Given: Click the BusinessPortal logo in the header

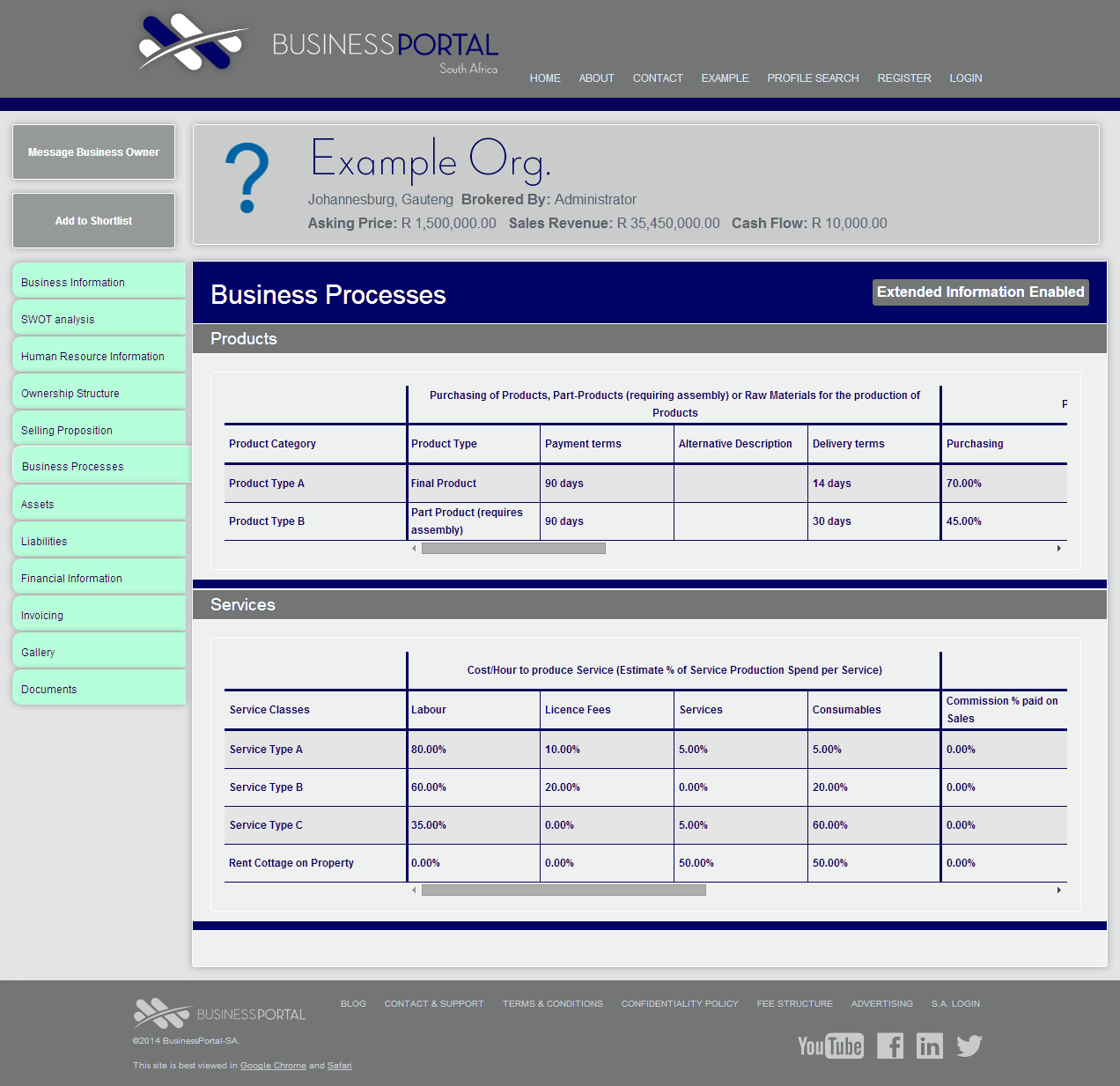Looking at the screenshot, I should pyautogui.click(x=319, y=44).
